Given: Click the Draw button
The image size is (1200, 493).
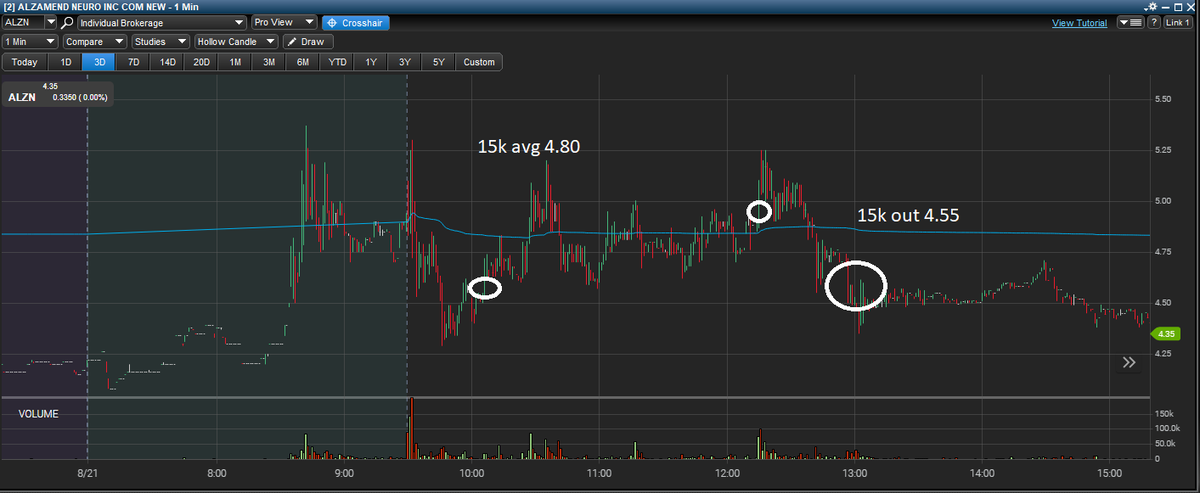Looking at the screenshot, I should tap(308, 42).
